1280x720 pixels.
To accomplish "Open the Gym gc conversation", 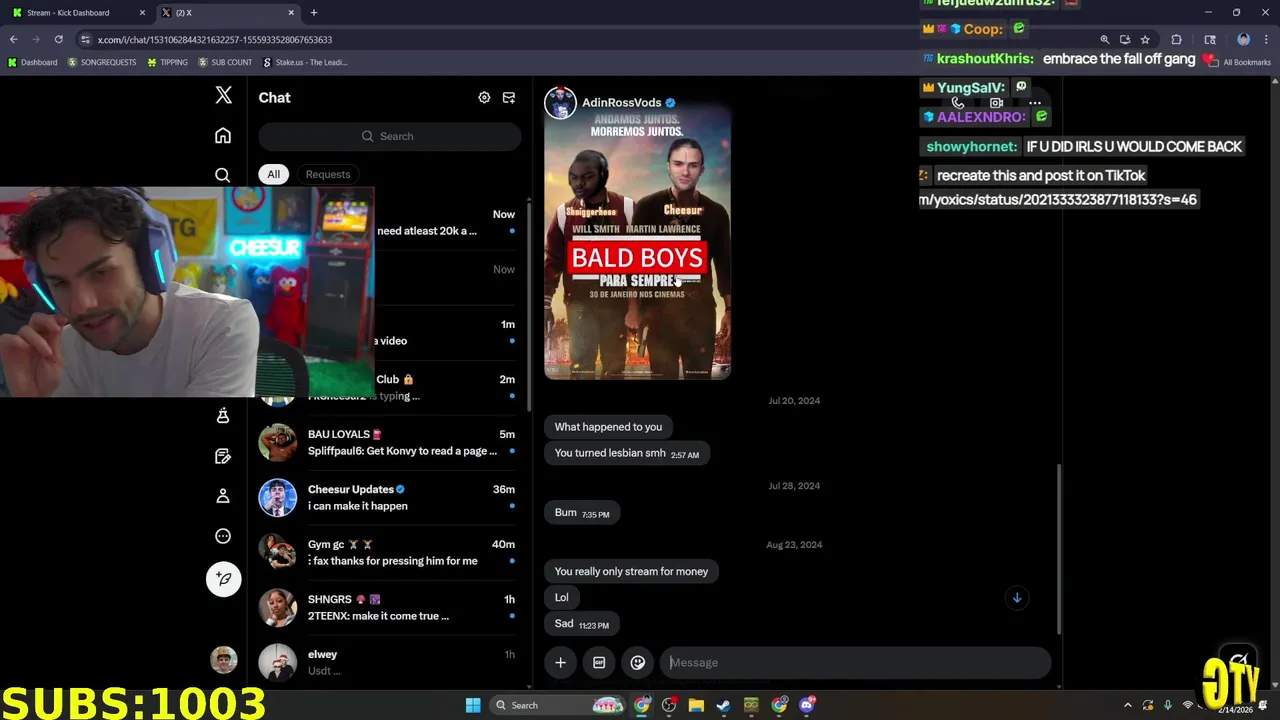I will tap(388, 552).
